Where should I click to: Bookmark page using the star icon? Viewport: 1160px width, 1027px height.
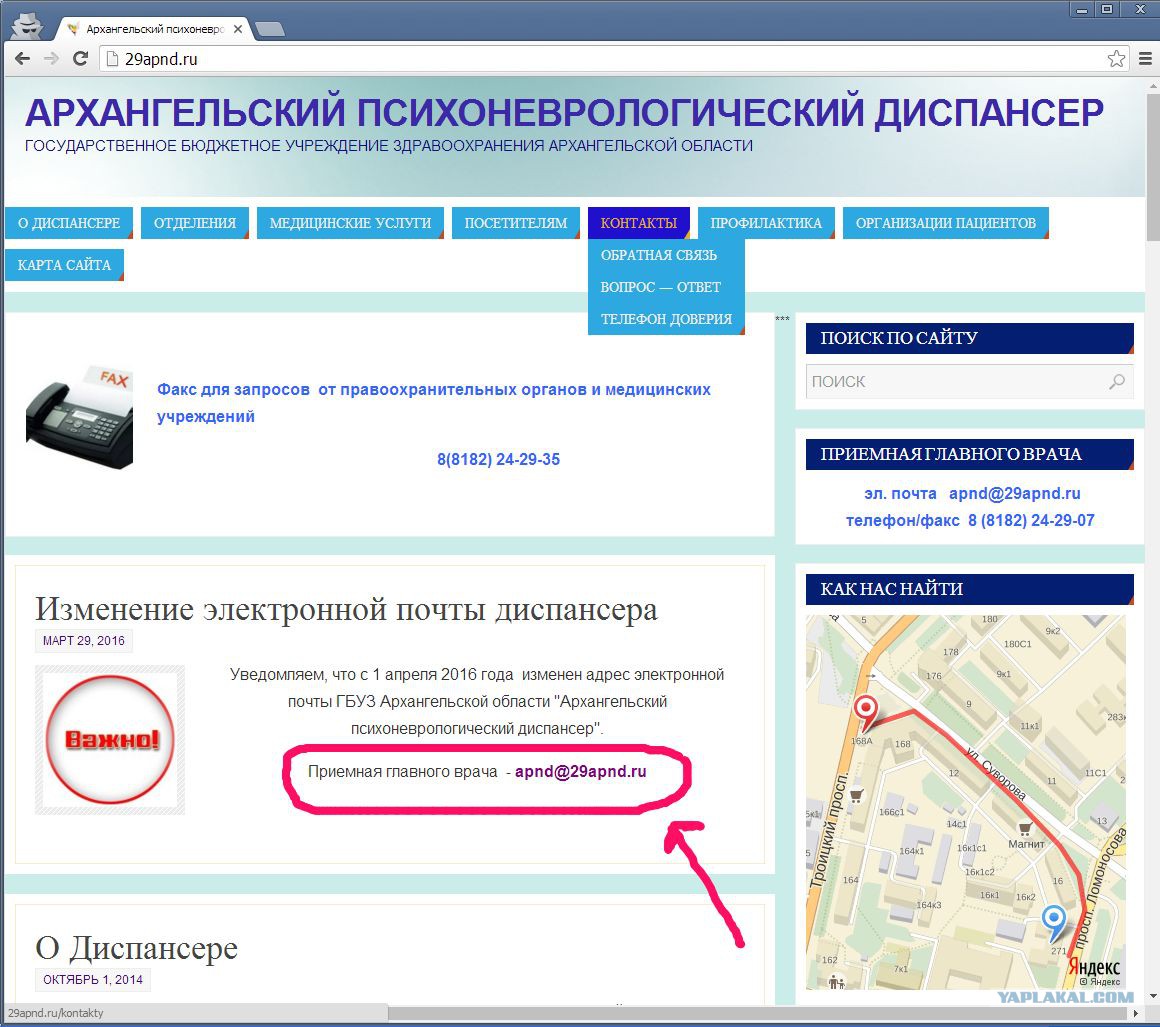click(1116, 59)
